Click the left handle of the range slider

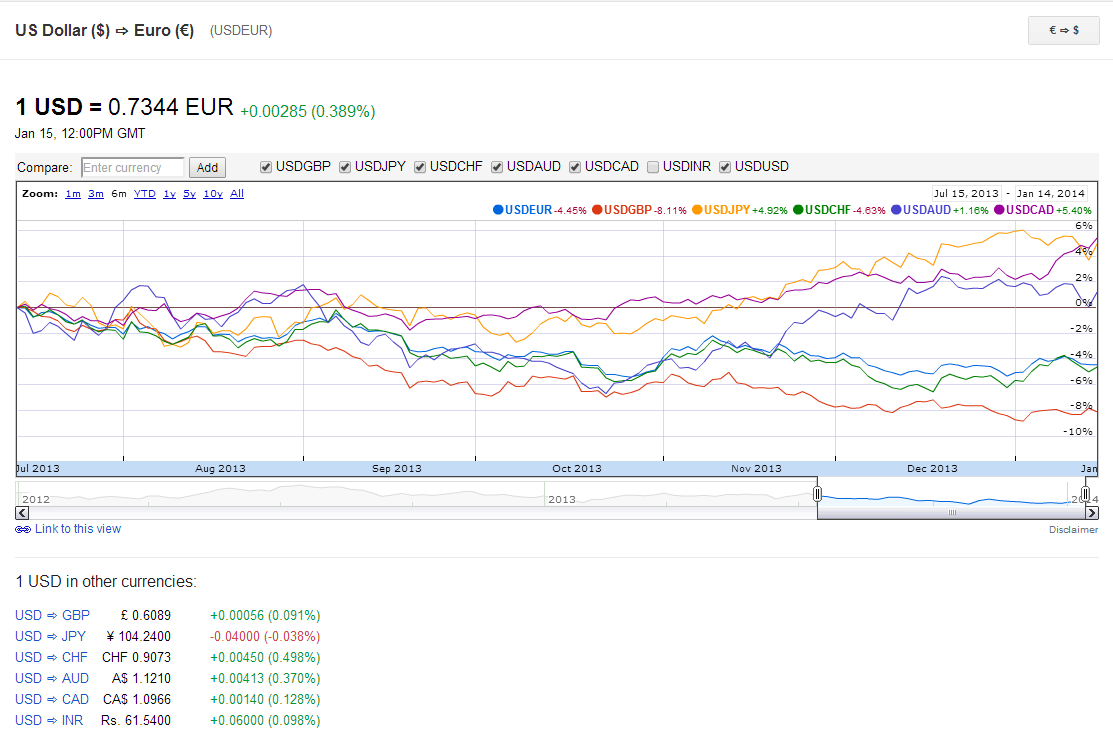(817, 494)
